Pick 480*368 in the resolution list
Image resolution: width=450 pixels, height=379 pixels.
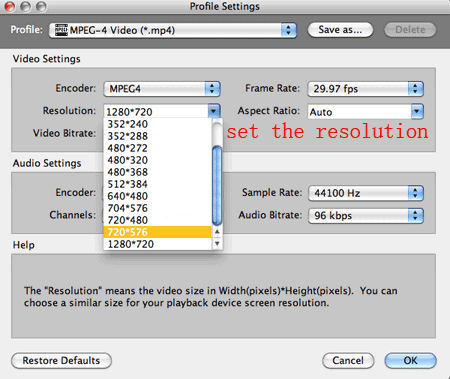click(x=158, y=172)
